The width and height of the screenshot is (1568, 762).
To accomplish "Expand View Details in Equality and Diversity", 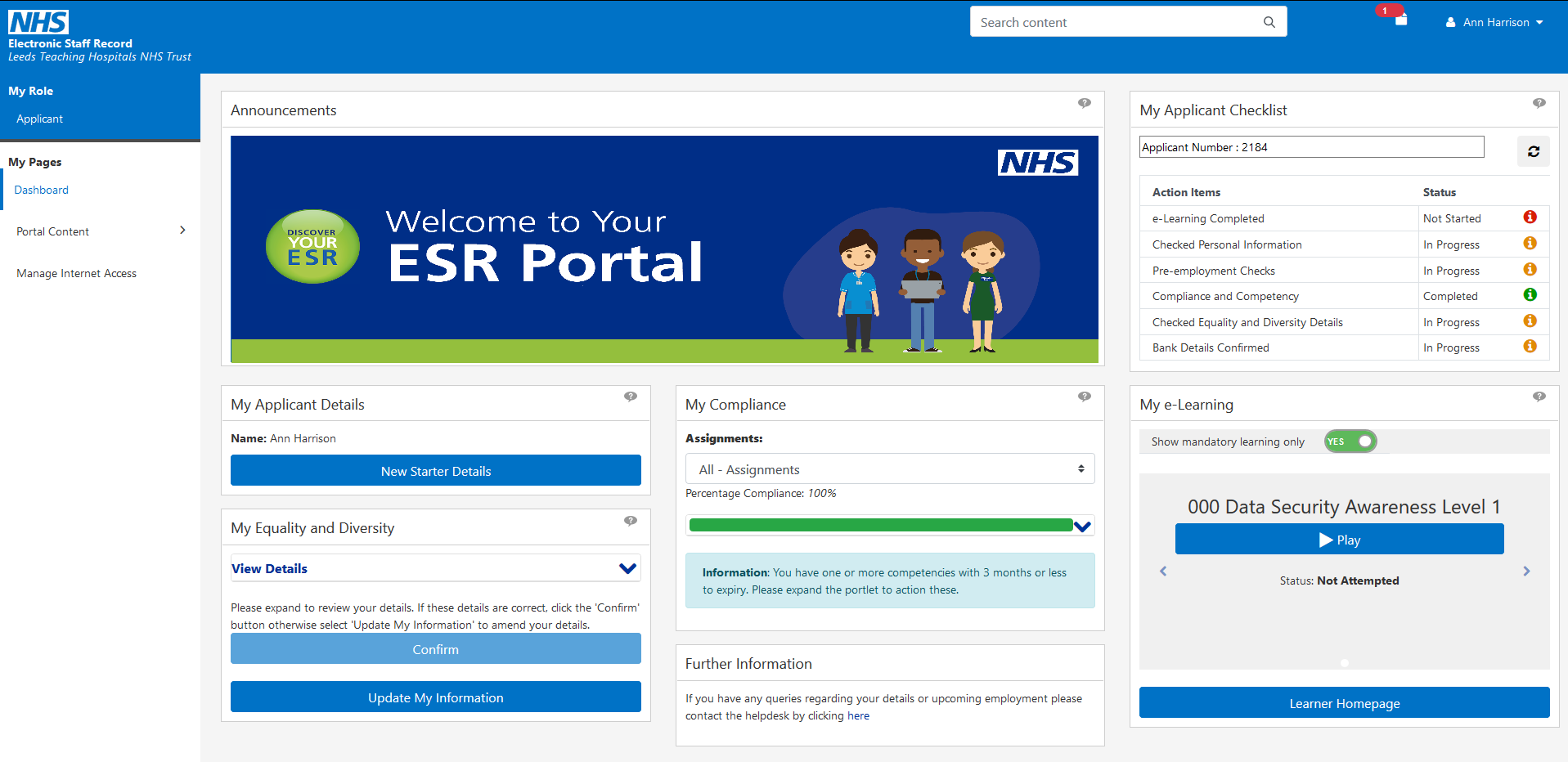I will 435,568.
